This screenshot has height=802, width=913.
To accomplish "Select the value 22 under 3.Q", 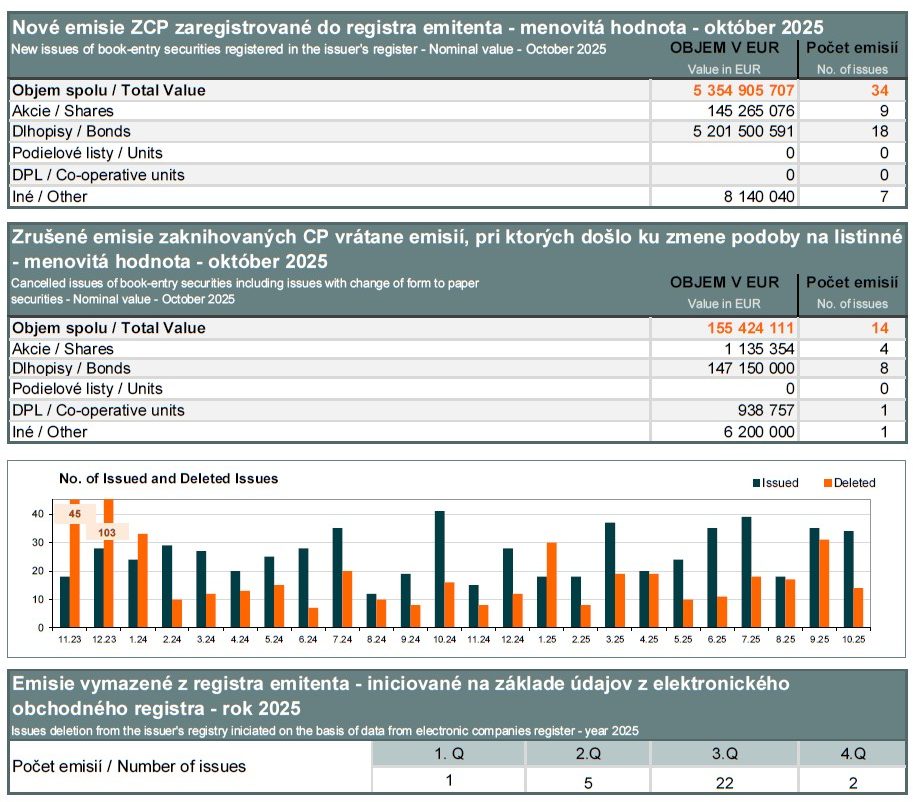I will 723,783.
